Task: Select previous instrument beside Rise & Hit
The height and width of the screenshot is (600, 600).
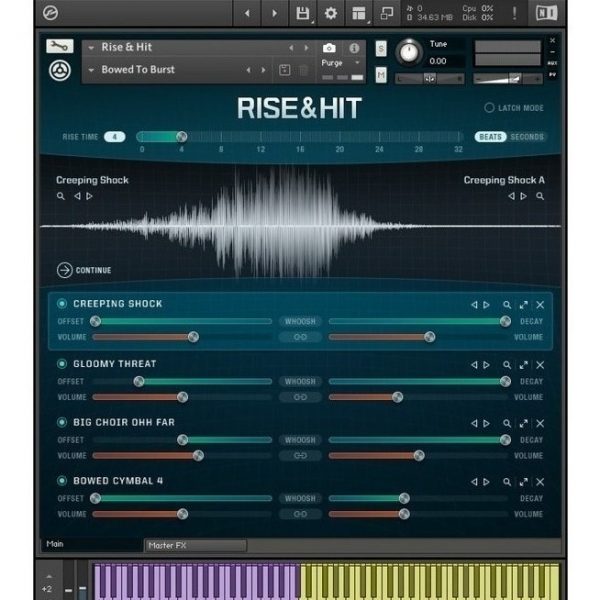Action: point(291,48)
